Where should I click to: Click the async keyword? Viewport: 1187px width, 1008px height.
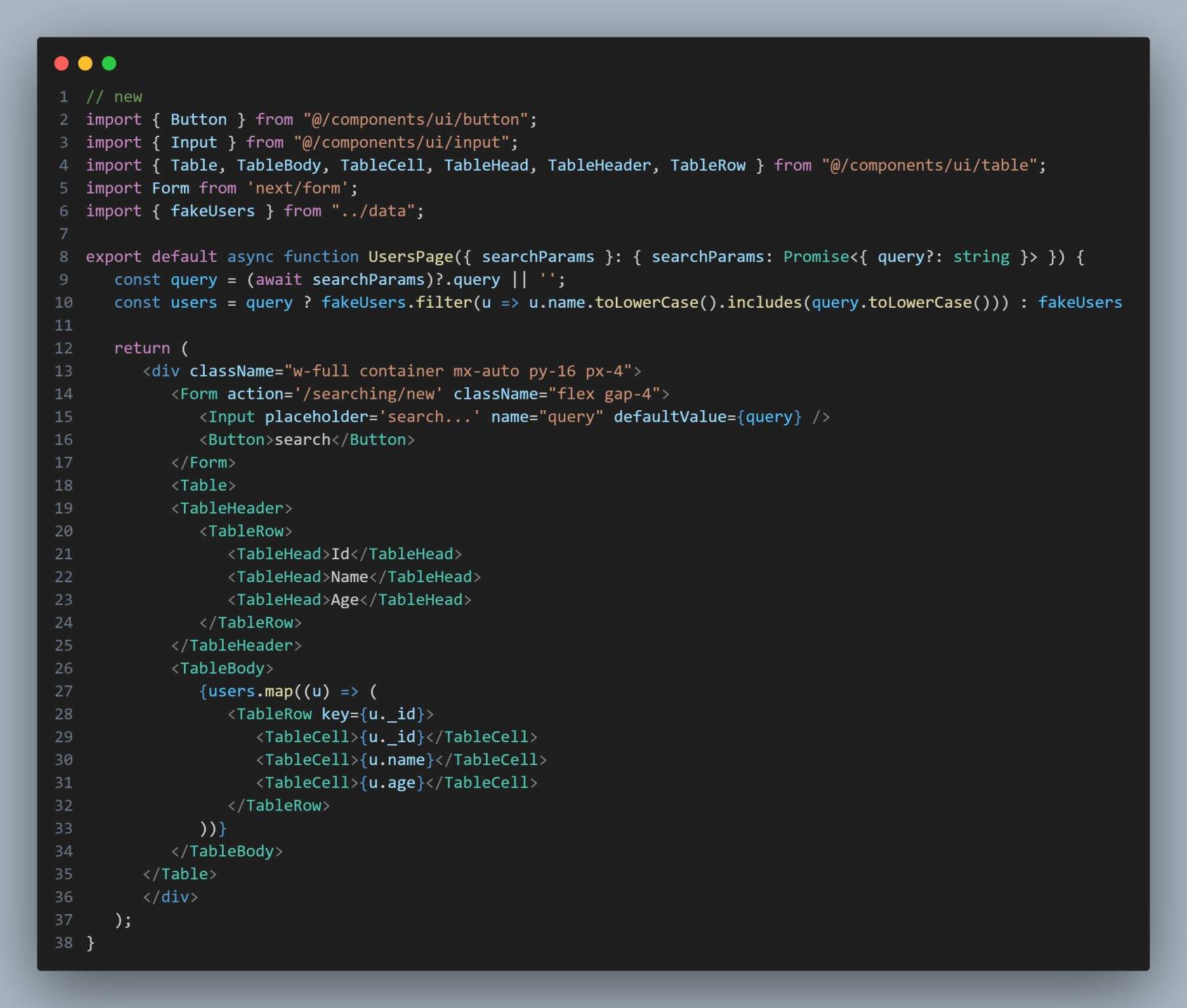[x=250, y=257]
